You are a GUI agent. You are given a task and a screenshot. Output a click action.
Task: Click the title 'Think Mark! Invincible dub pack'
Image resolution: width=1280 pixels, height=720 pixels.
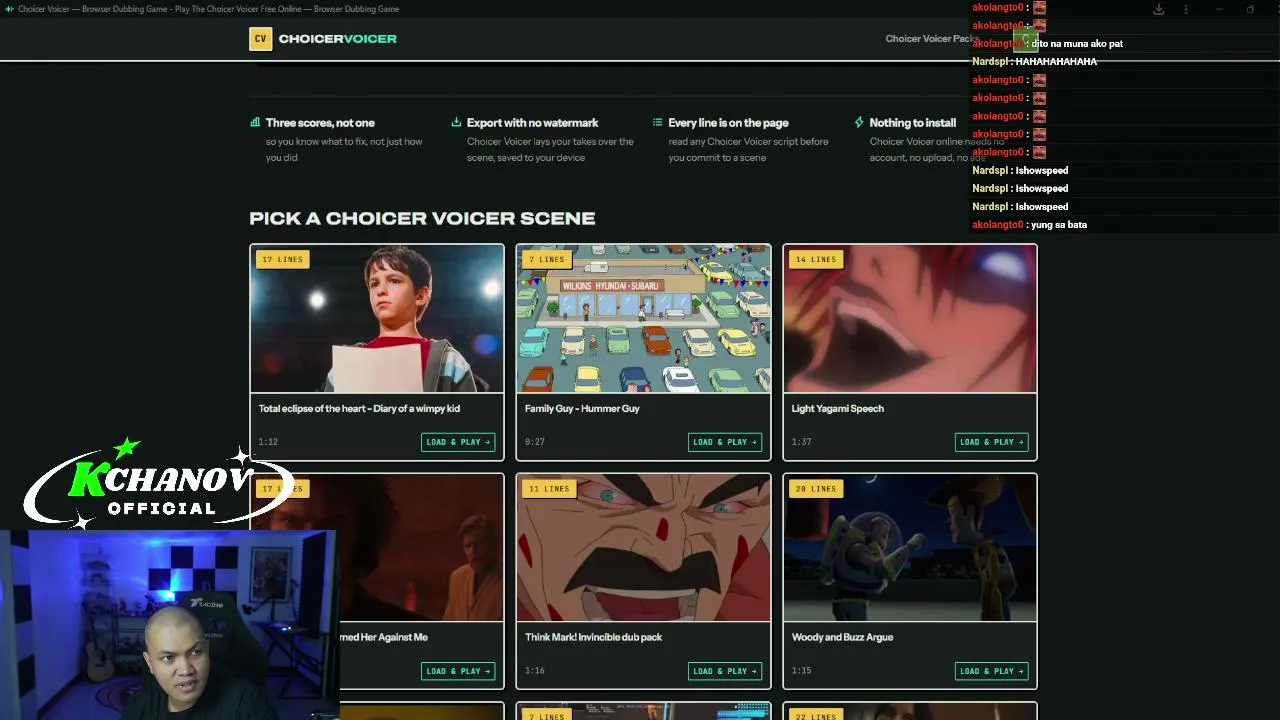594,637
